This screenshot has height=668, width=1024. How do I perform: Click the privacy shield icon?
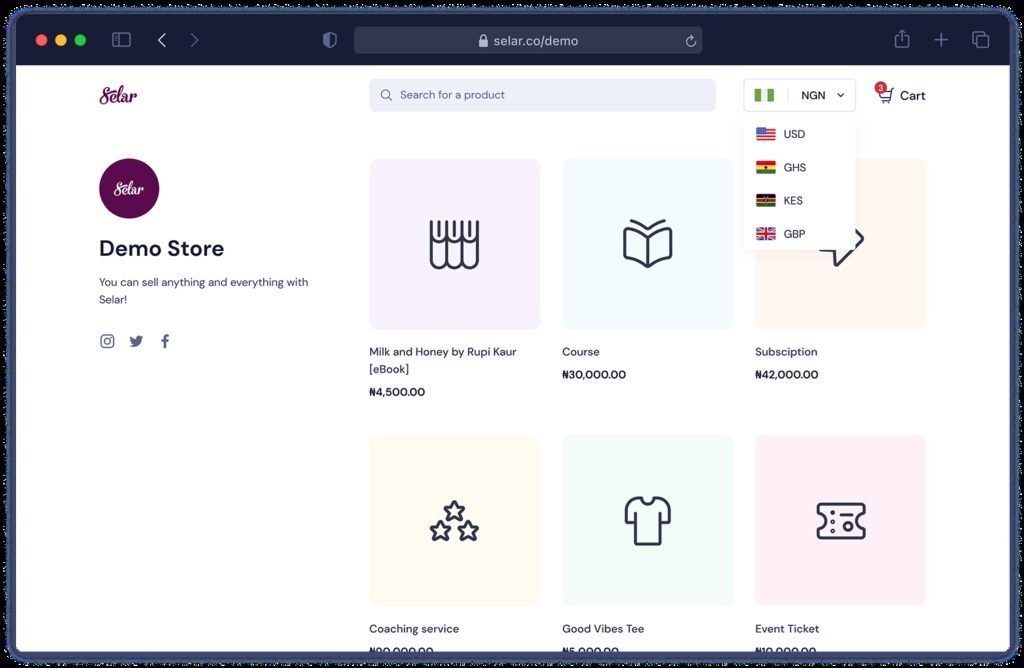coord(330,40)
